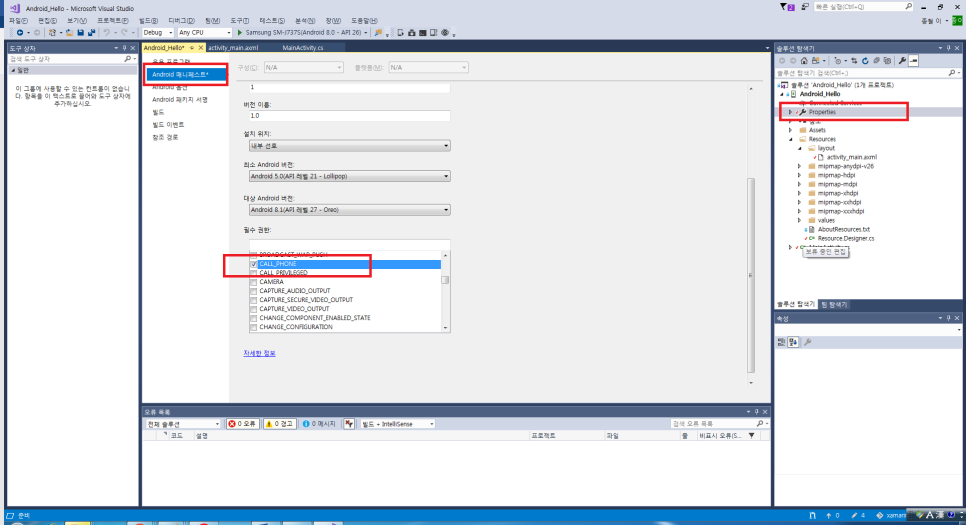Screen dimensions: 966x525
Task: Click filter funnel icon in Error List header
Action: (752, 436)
